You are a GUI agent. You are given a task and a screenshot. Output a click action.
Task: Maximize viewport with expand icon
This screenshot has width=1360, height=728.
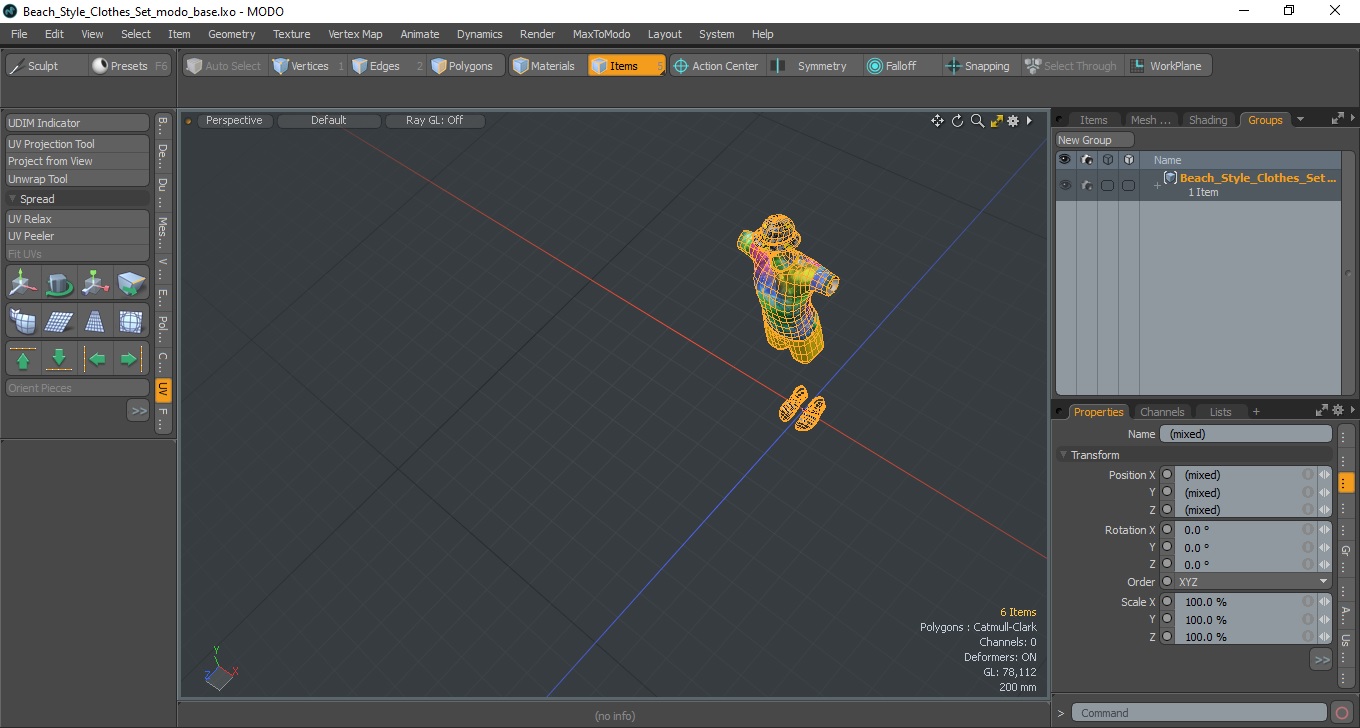tap(996, 121)
